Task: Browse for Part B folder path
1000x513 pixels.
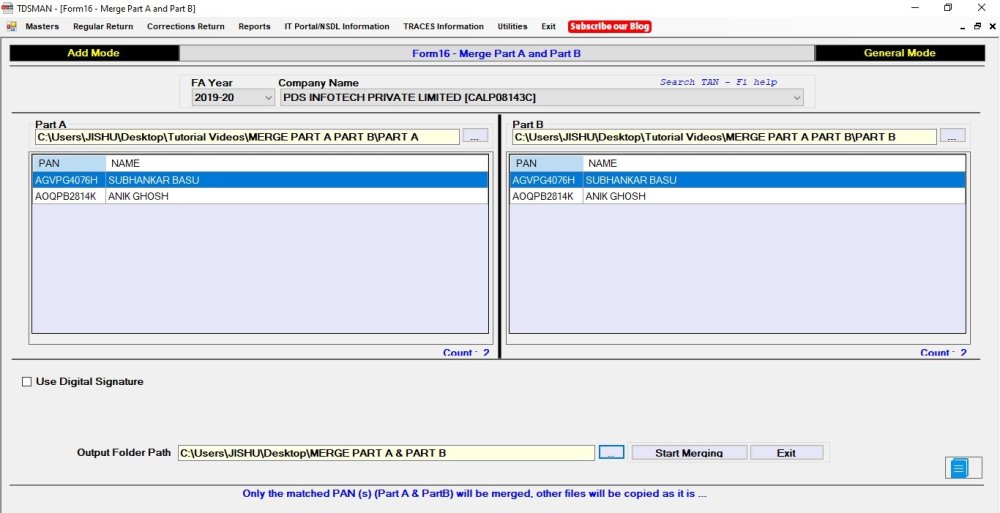Action: click(x=953, y=136)
